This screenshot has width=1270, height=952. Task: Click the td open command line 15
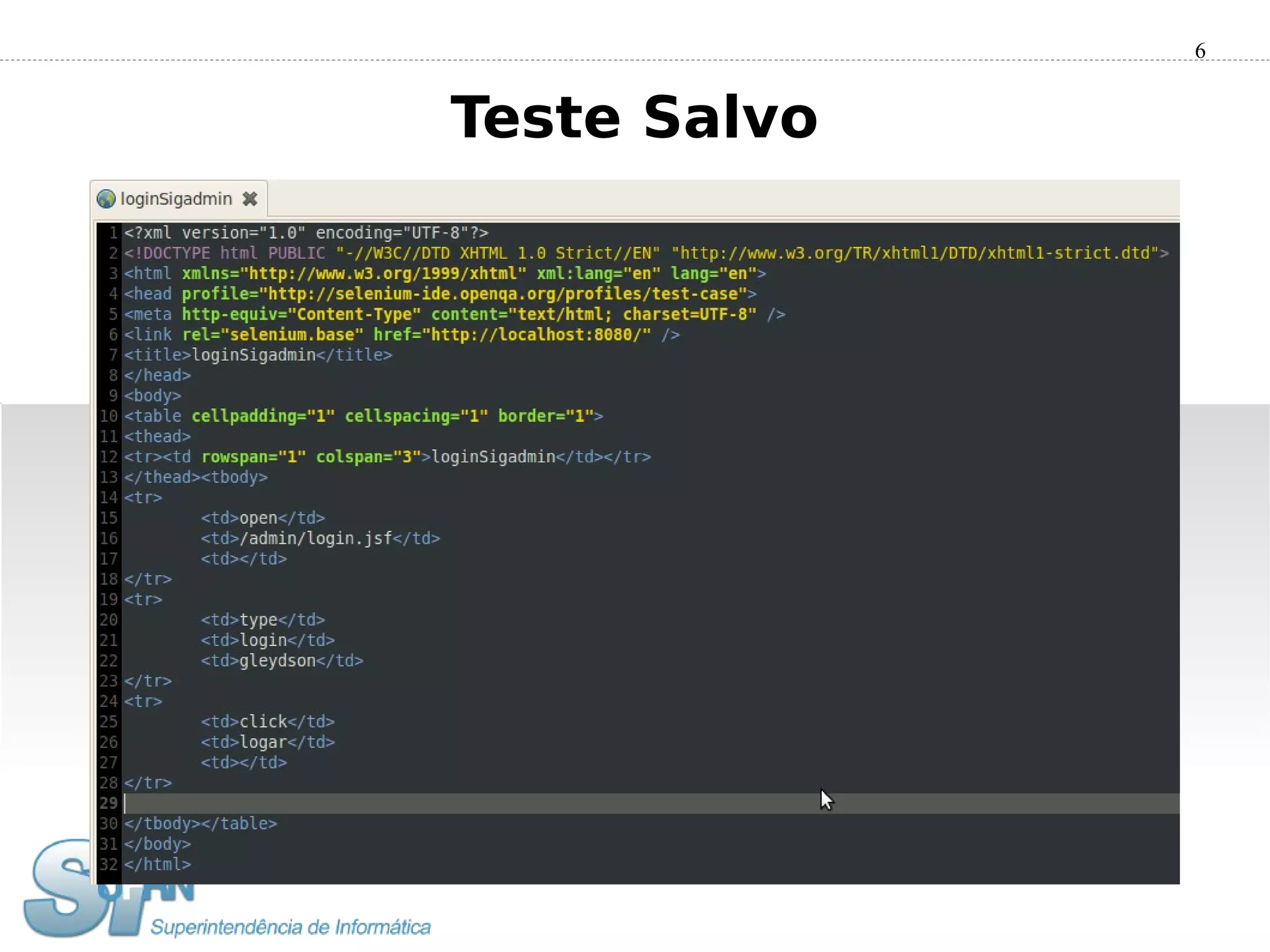pyautogui.click(x=263, y=518)
